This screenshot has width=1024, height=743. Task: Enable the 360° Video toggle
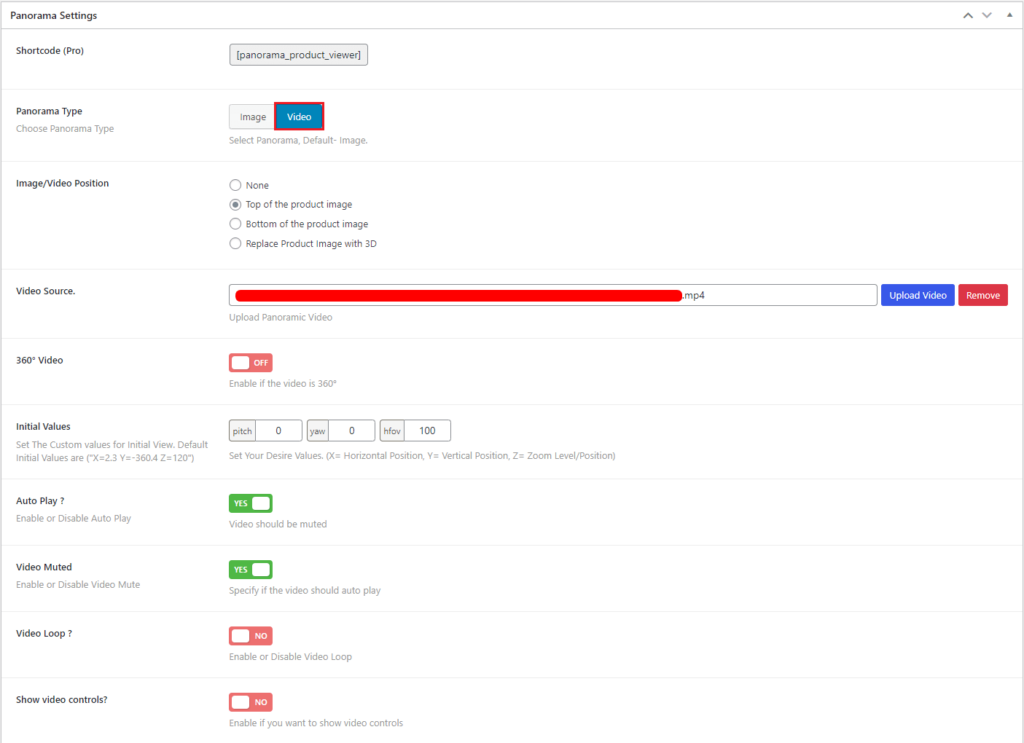click(x=250, y=362)
